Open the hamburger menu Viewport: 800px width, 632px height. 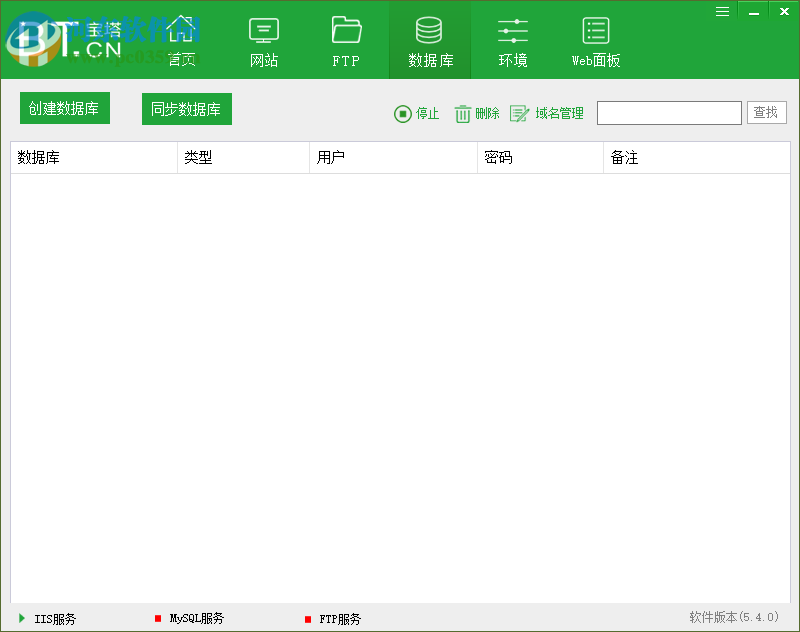722,11
